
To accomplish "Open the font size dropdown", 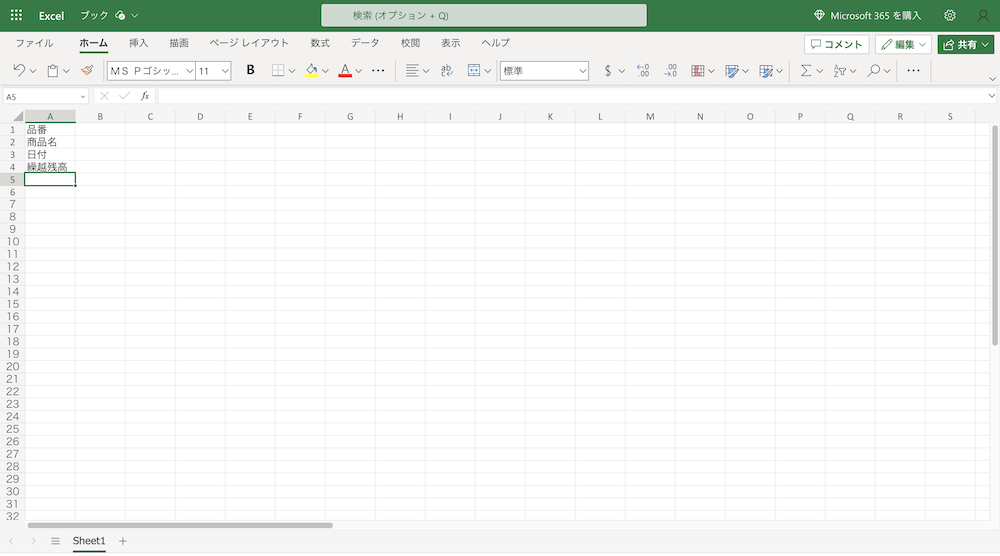I will click(225, 71).
